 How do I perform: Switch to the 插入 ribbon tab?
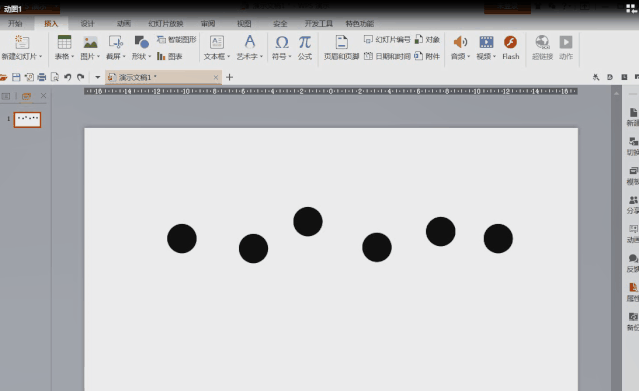point(51,24)
